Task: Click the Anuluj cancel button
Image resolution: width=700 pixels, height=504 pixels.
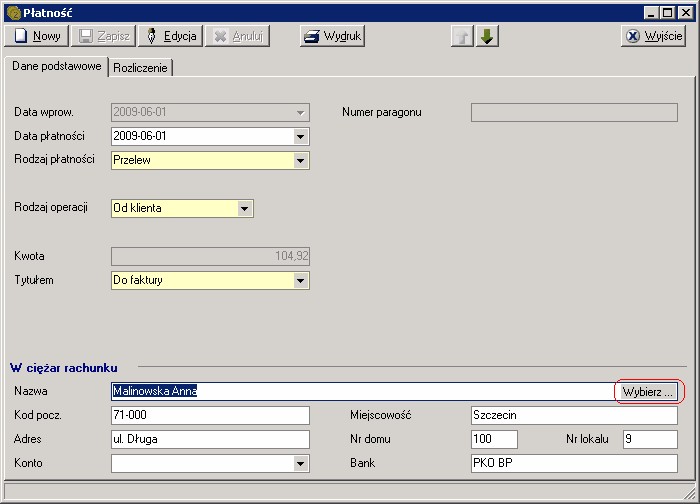Action: tap(236, 36)
